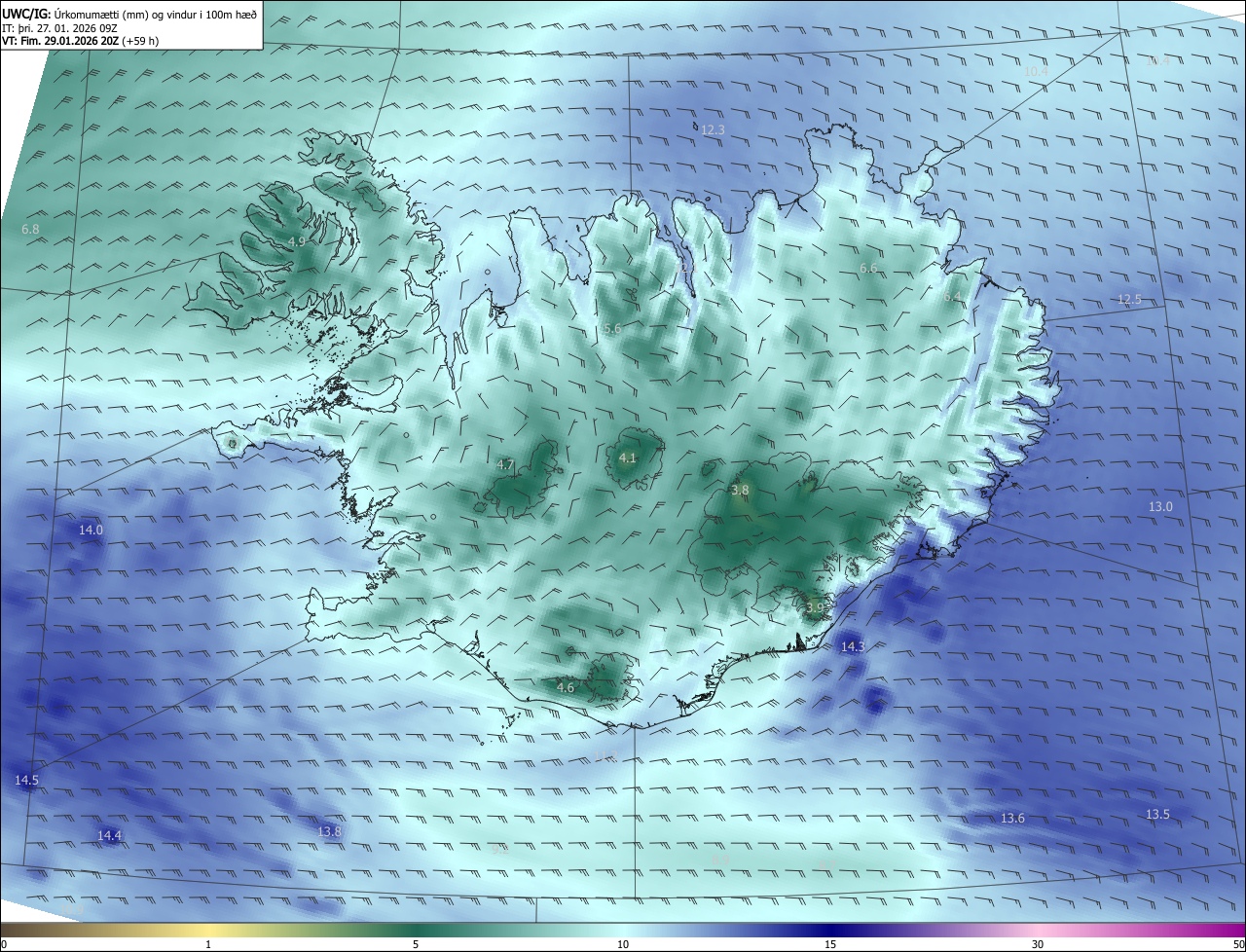Click the legend tick label '5'
The image size is (1246, 952).
pos(416,944)
